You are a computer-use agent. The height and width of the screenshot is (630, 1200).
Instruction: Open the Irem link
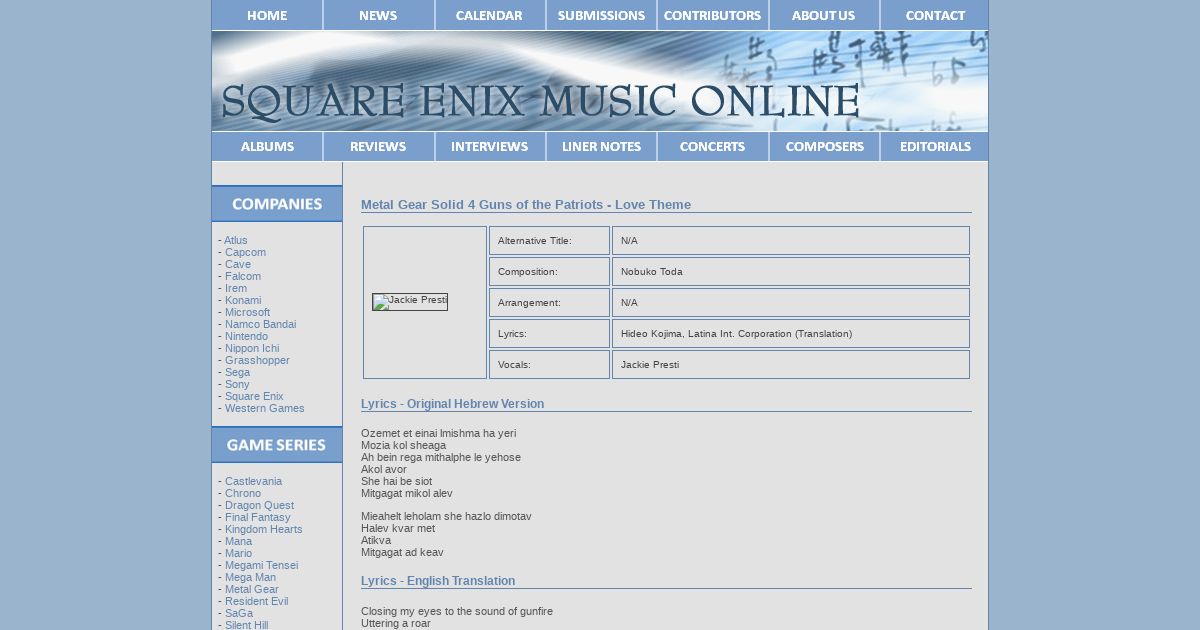pyautogui.click(x=236, y=288)
